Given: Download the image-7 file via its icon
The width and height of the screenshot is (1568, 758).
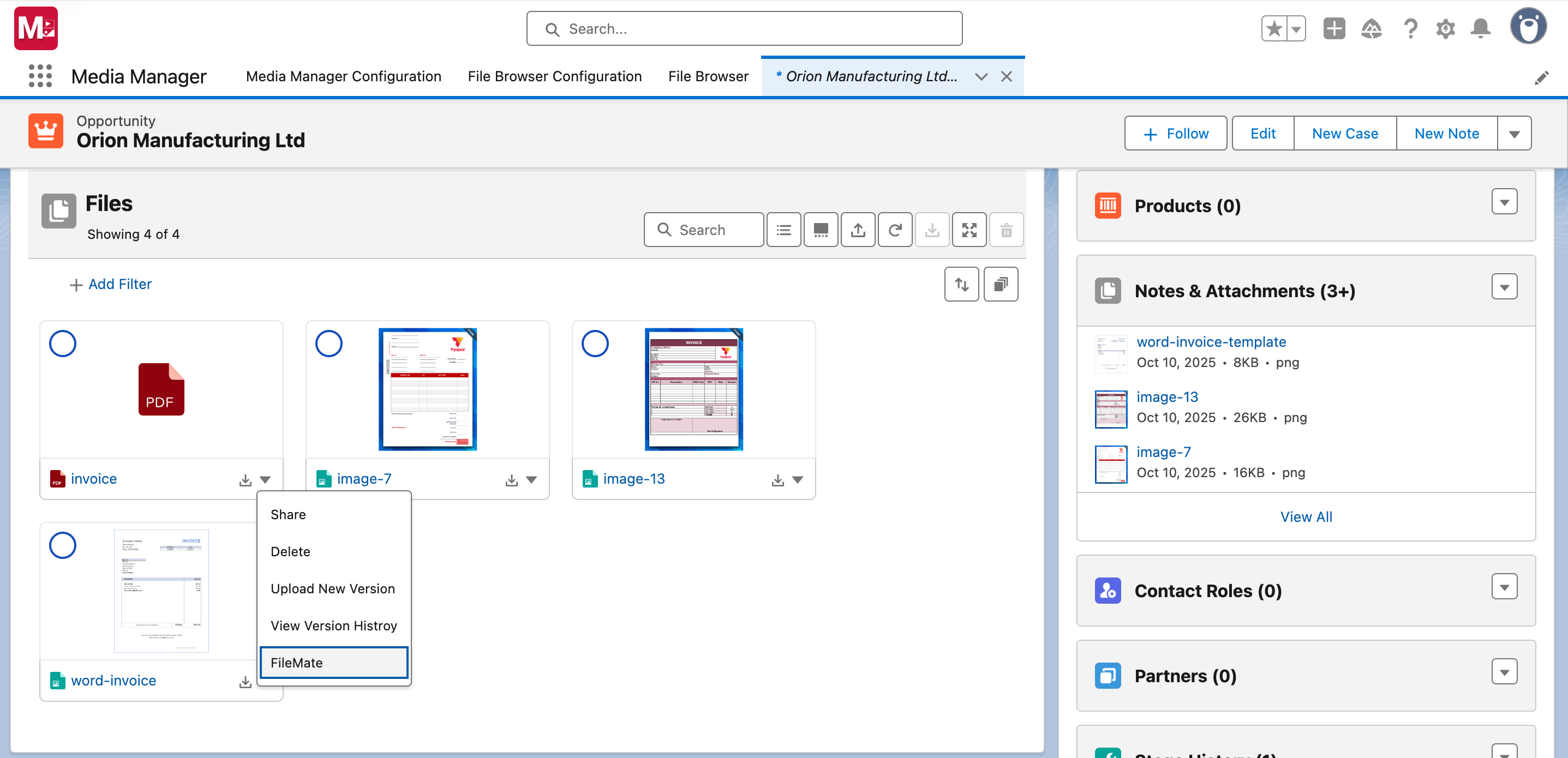Looking at the screenshot, I should coord(511,480).
